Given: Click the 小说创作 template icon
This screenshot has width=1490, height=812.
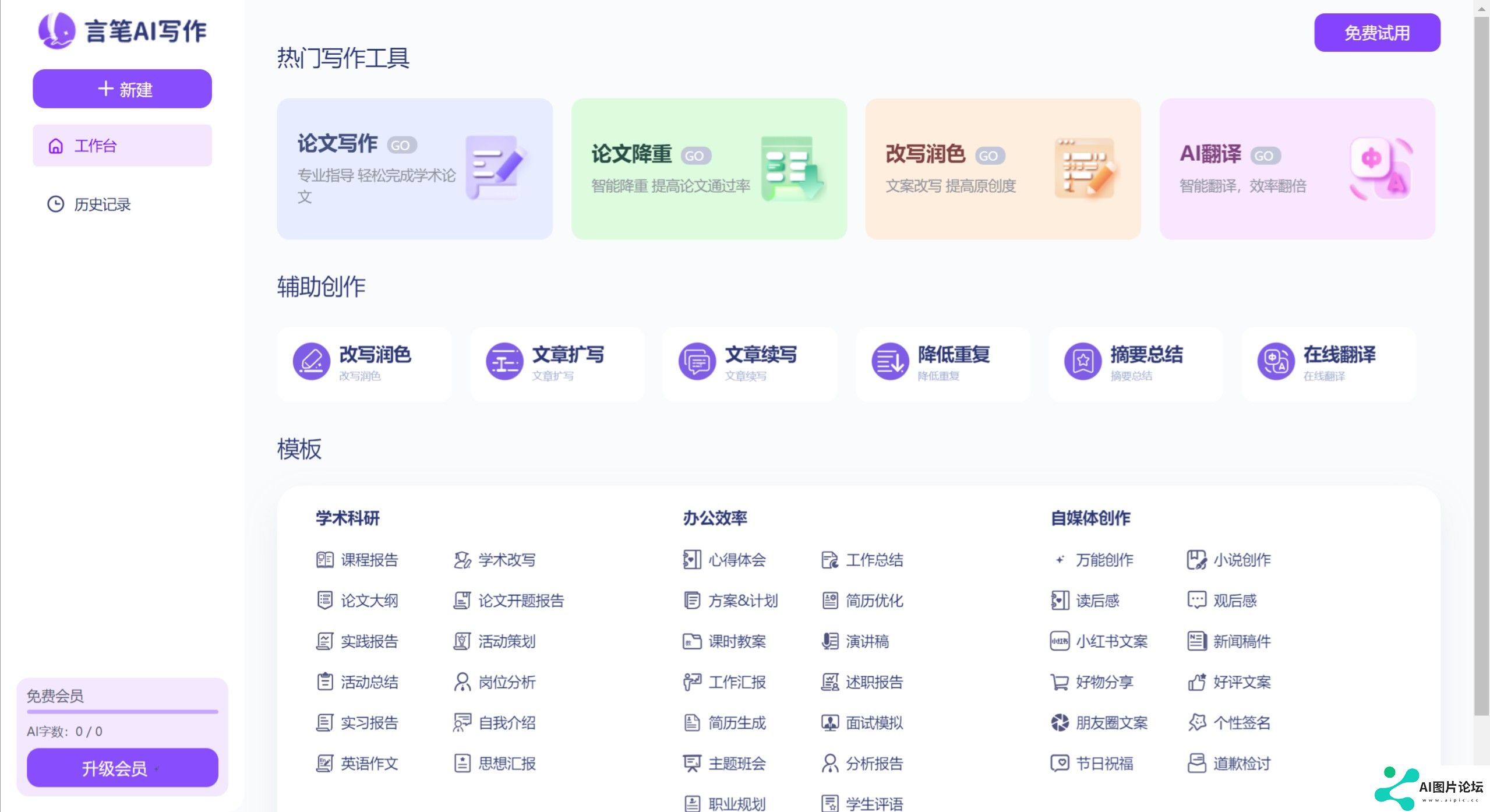Looking at the screenshot, I should point(1196,560).
